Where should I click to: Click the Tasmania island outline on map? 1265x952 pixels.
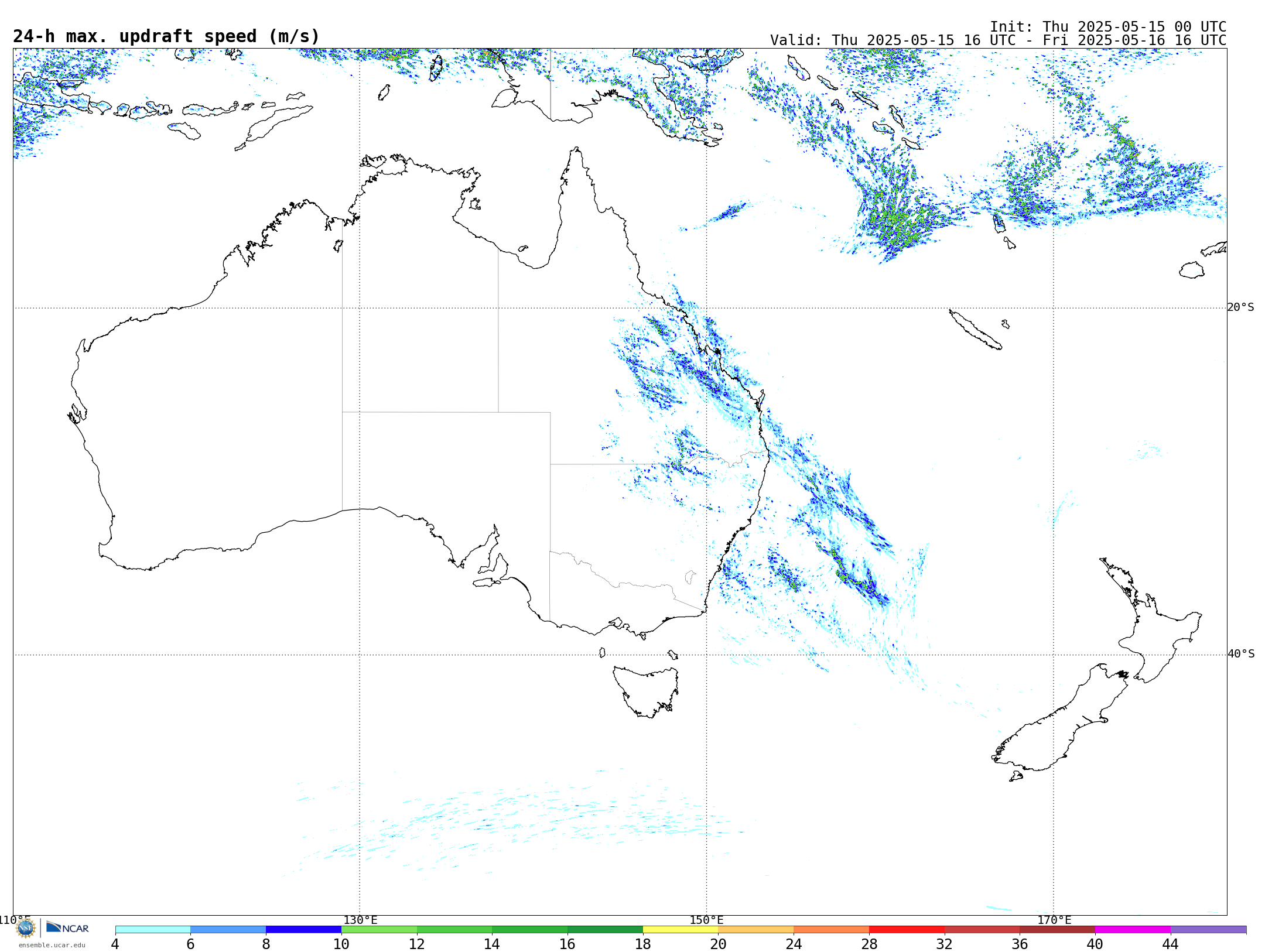click(645, 691)
